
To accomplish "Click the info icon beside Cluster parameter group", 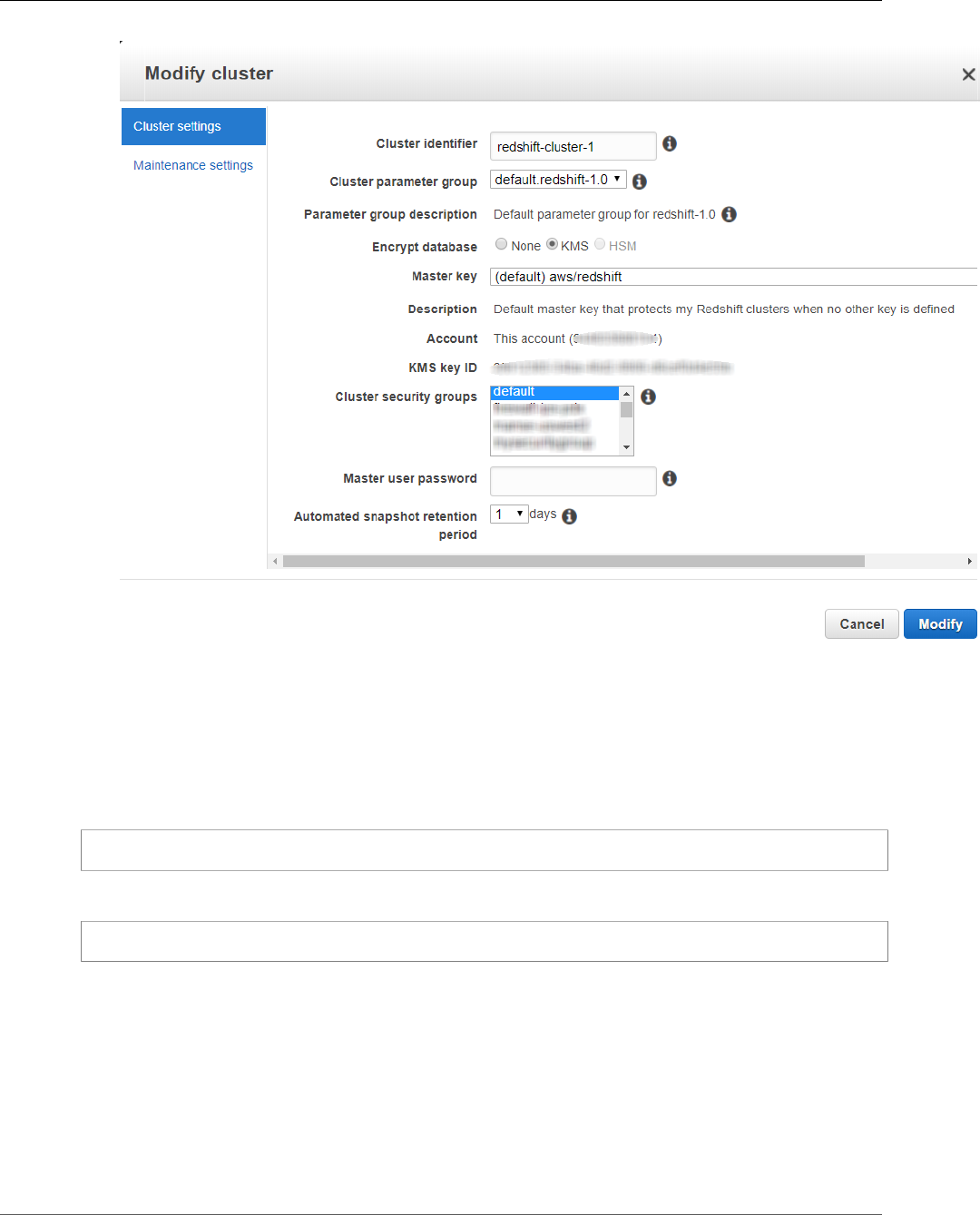I will (x=640, y=181).
